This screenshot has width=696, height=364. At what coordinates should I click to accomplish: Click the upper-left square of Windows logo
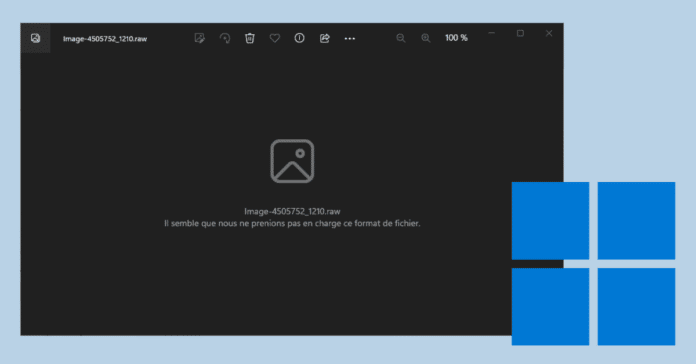(550, 221)
